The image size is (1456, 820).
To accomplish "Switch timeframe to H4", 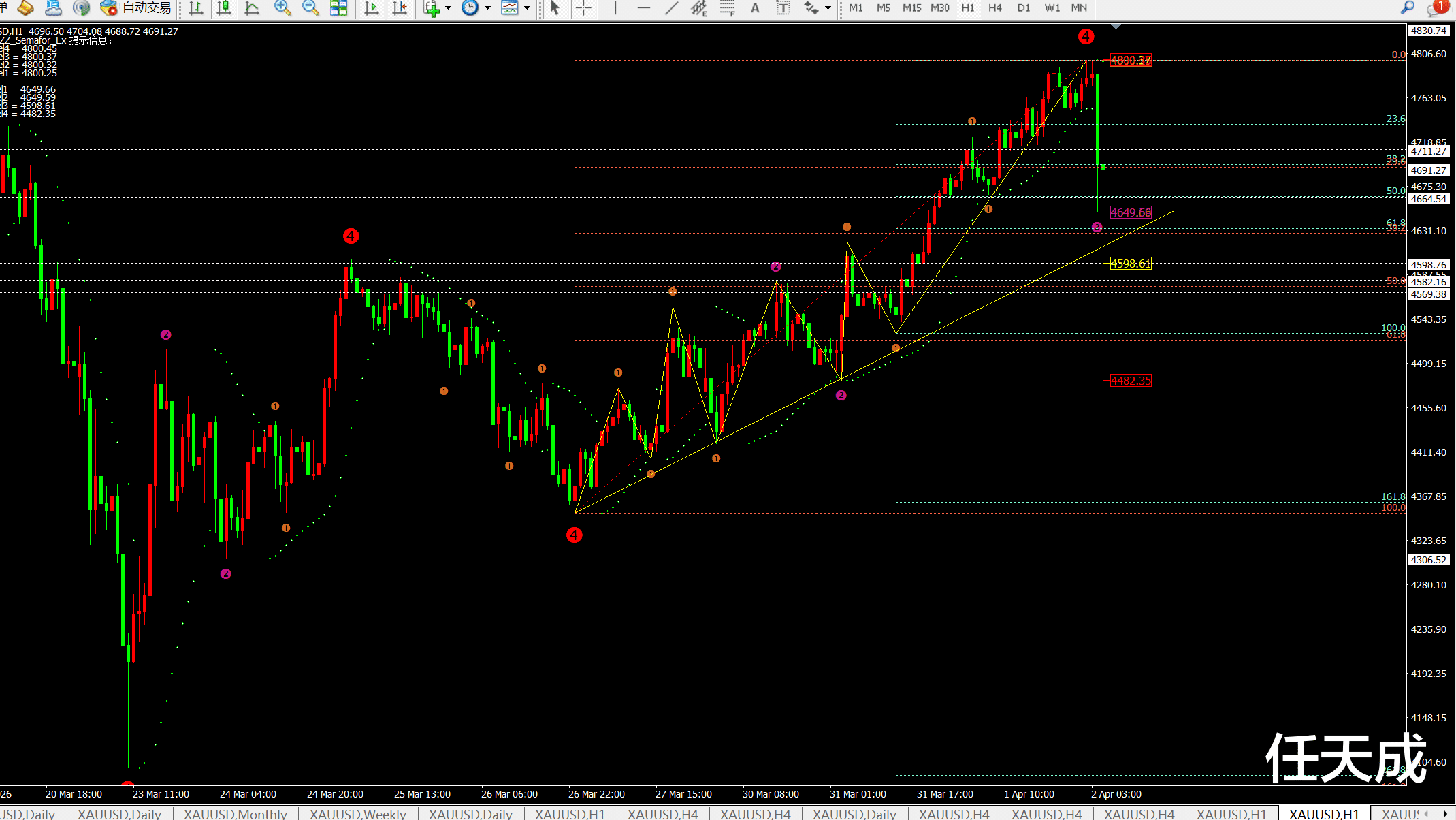I will [994, 8].
